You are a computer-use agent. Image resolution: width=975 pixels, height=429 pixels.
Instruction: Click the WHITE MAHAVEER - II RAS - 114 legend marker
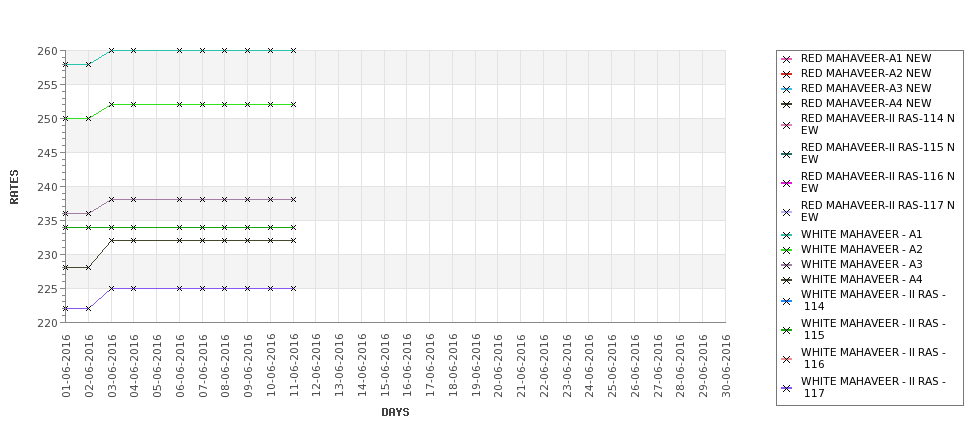(x=787, y=301)
